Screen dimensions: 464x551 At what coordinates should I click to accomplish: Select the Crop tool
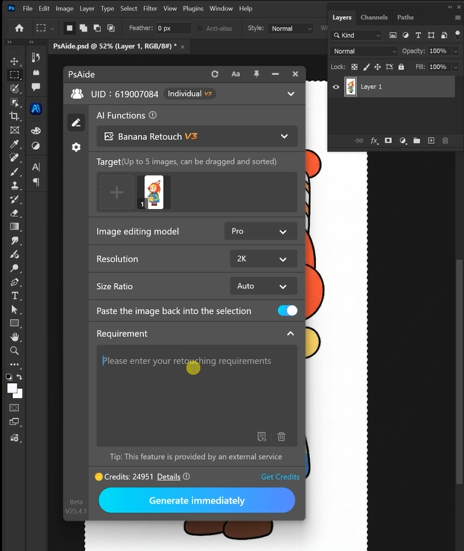point(14,116)
